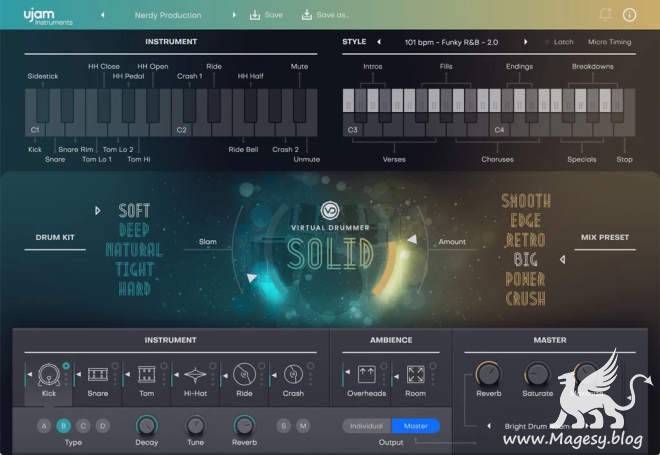Select kick Type D

[x=102, y=426]
